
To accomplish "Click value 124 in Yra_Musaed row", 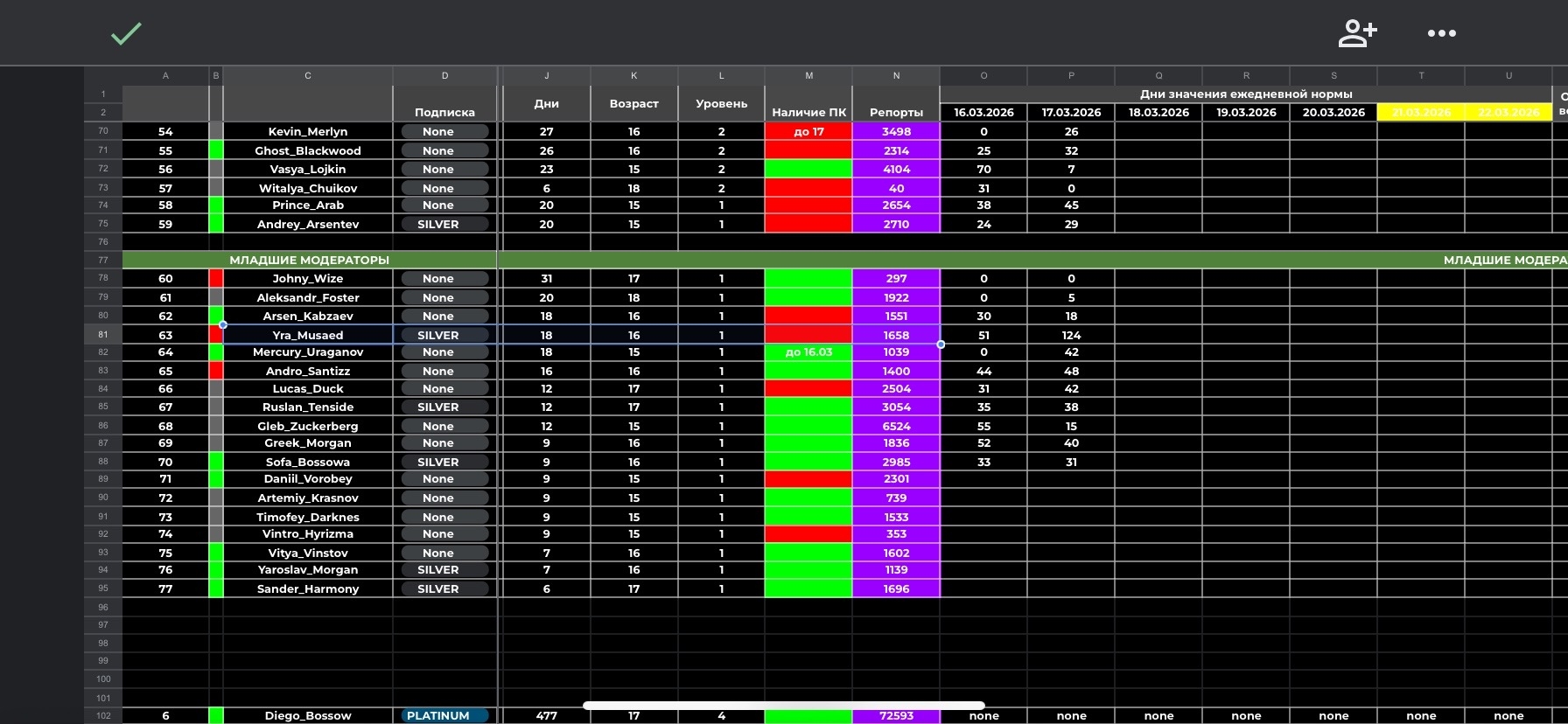I will point(1071,335).
